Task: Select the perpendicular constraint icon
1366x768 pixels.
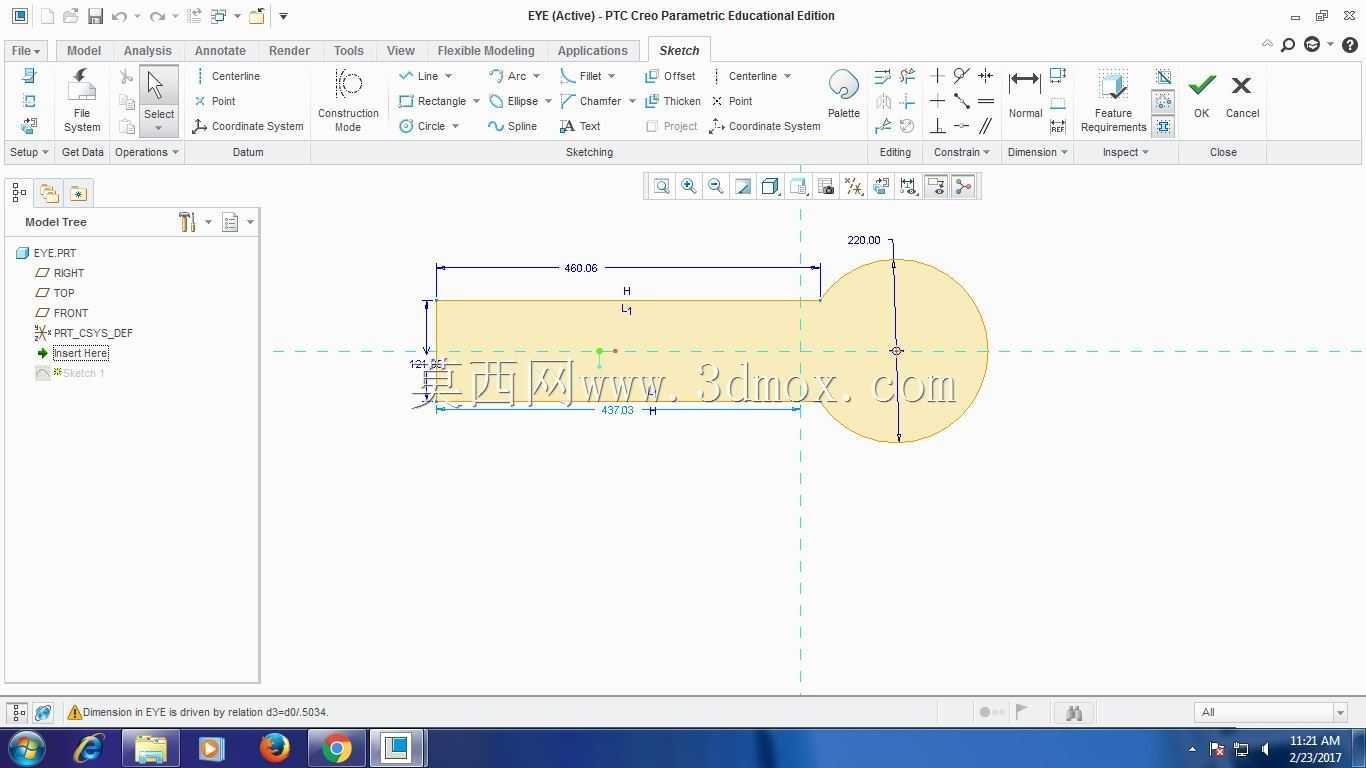Action: click(937, 126)
